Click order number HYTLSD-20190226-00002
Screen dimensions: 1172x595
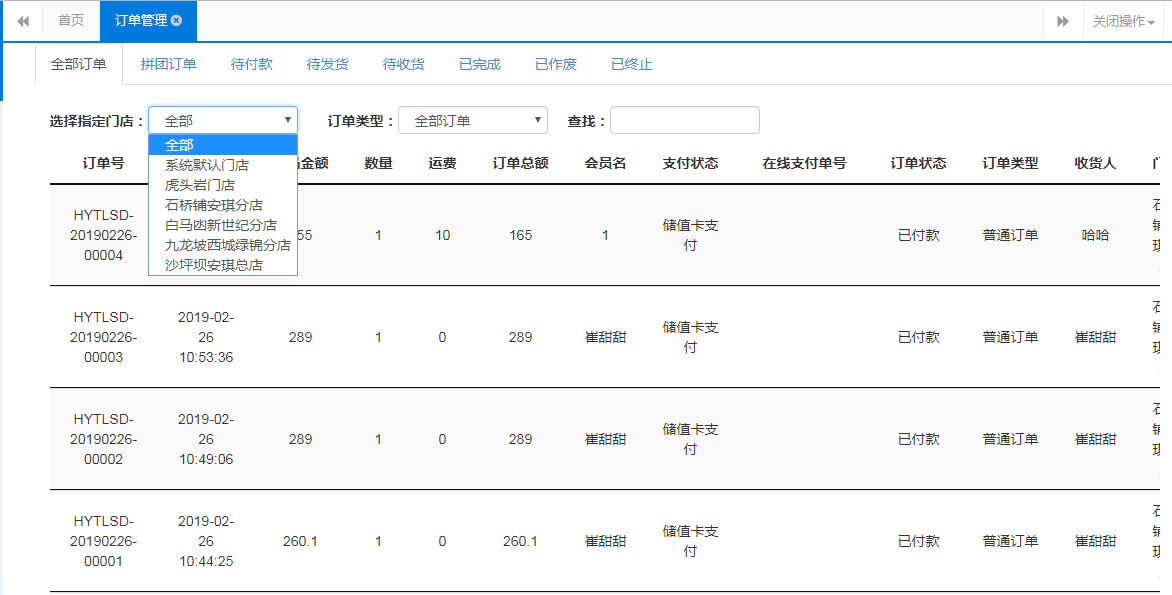(x=103, y=439)
